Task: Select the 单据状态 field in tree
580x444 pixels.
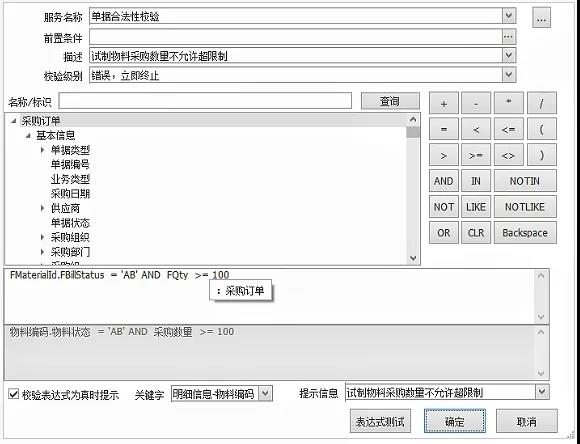Action: pyautogui.click(x=70, y=223)
